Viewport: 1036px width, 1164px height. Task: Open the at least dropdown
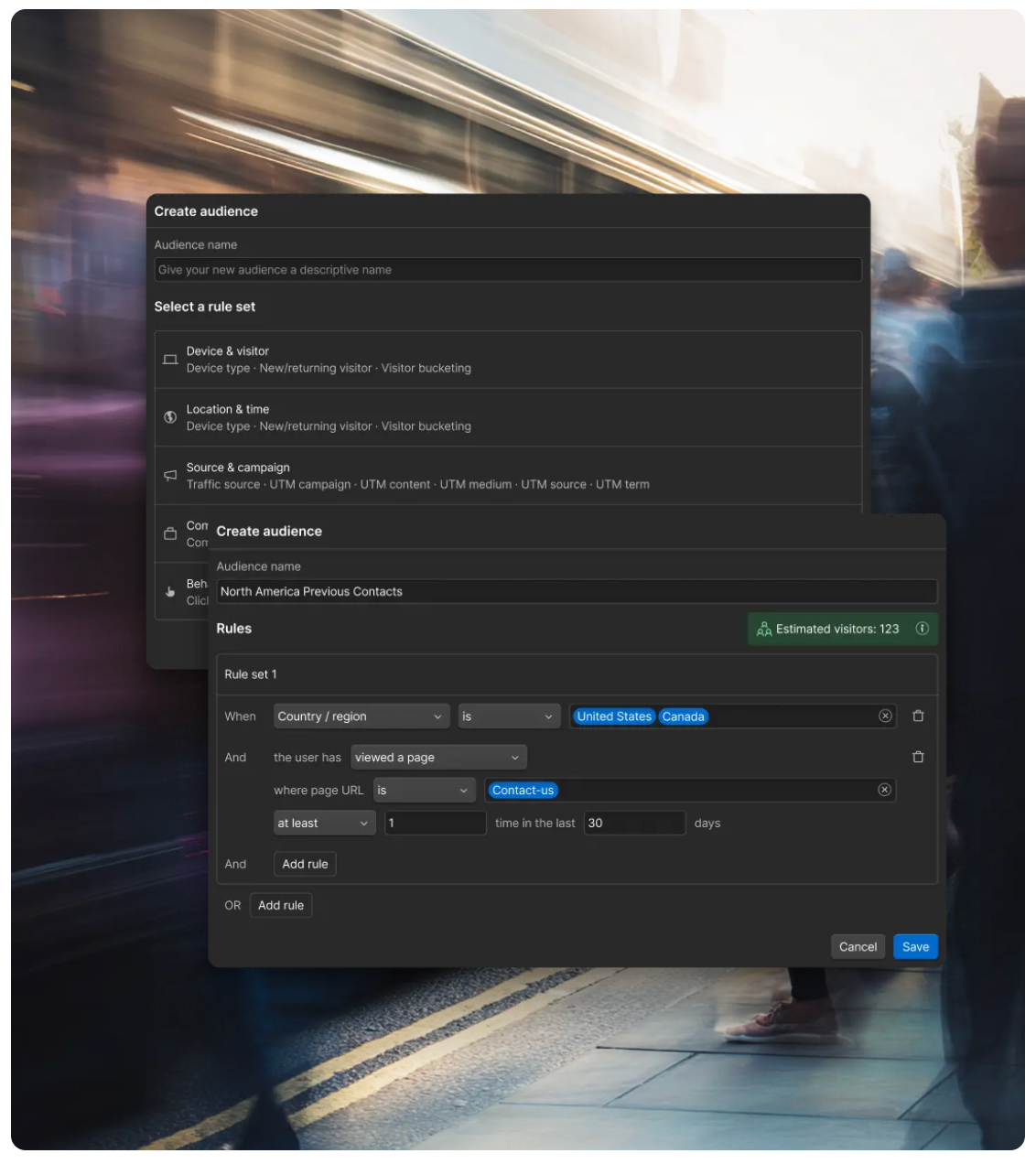pyautogui.click(x=322, y=823)
